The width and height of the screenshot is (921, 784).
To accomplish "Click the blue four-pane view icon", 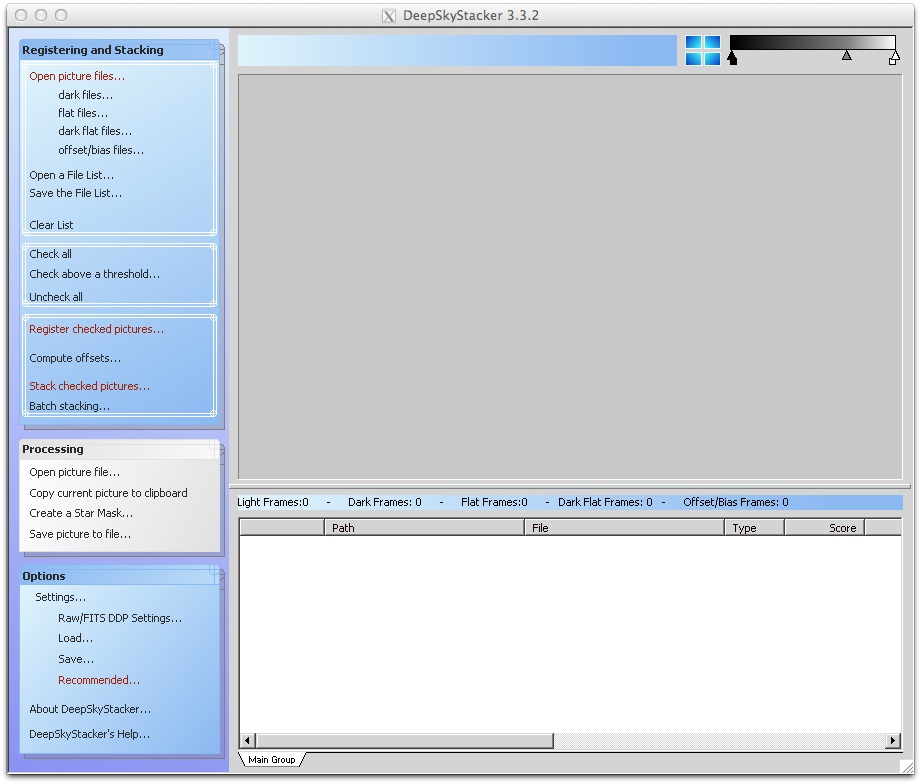I will coord(702,50).
